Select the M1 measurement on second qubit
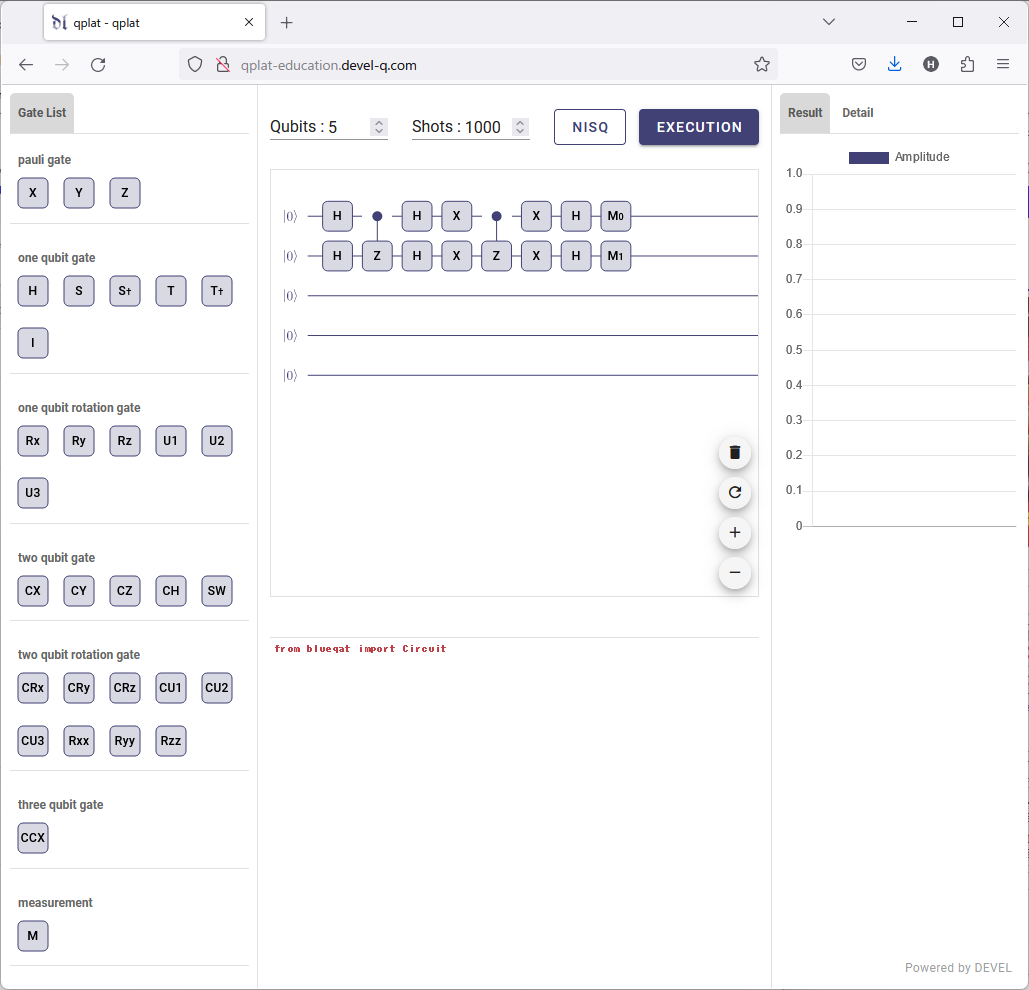 (616, 256)
